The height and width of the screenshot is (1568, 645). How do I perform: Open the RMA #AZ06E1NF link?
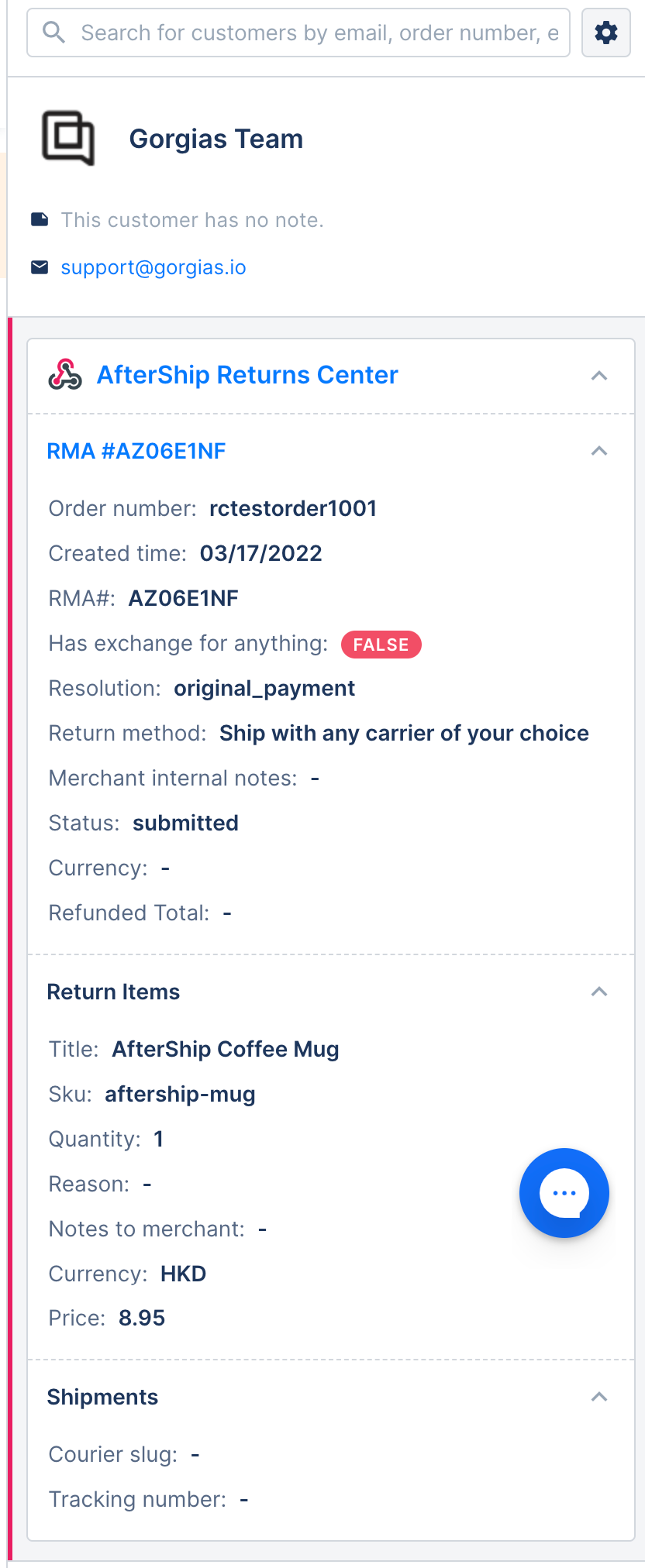(x=136, y=451)
